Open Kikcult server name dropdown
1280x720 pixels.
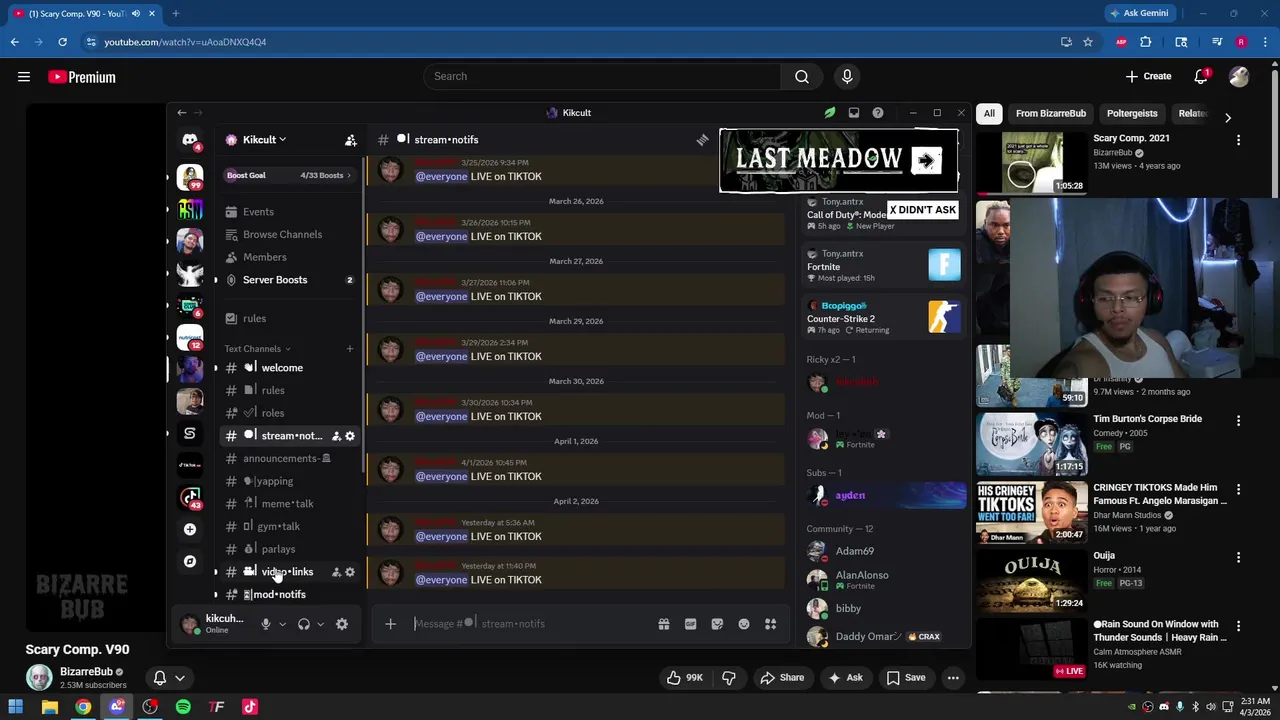[265, 140]
